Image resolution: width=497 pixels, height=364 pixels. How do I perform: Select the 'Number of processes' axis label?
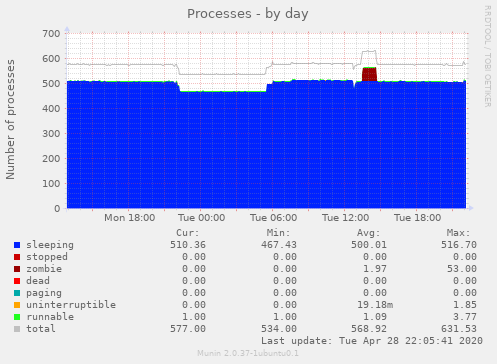[10, 119]
